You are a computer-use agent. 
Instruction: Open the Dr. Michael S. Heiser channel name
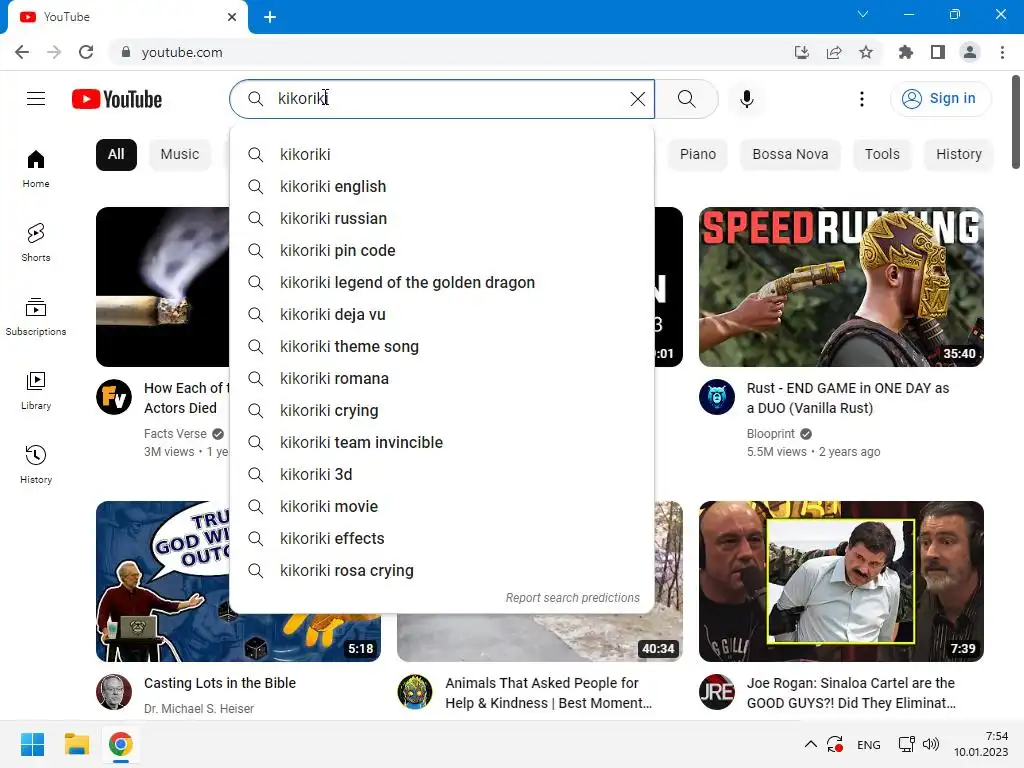(199, 709)
